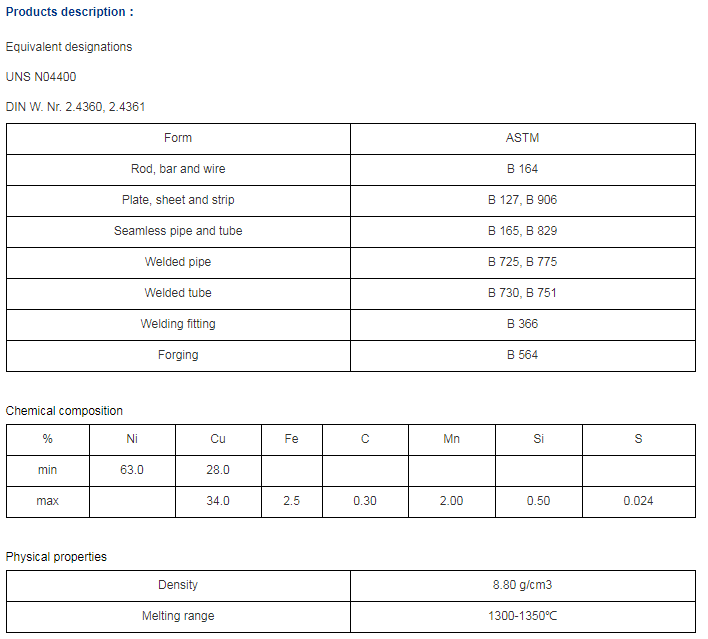Screen dimensions: 708x639
Task: Click the 'Chemical composition' heading
Action: (x=64, y=411)
